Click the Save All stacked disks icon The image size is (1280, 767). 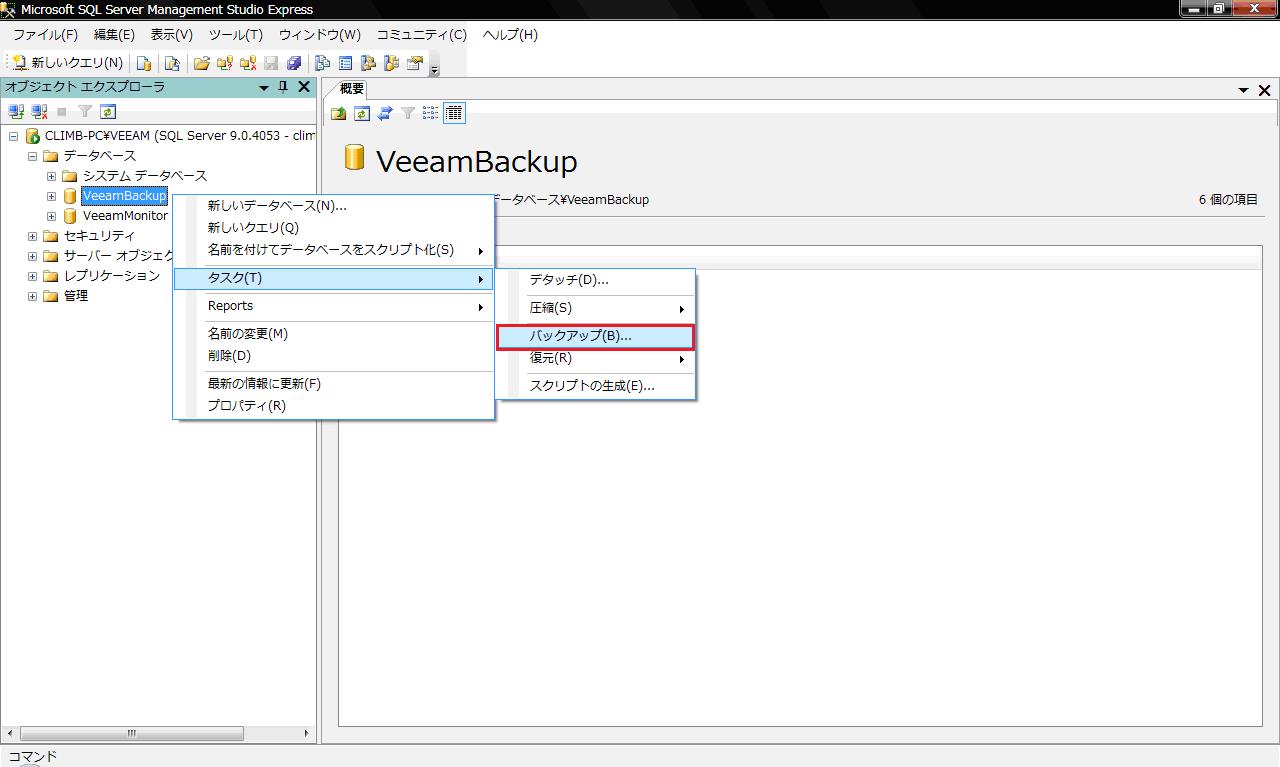[x=293, y=63]
